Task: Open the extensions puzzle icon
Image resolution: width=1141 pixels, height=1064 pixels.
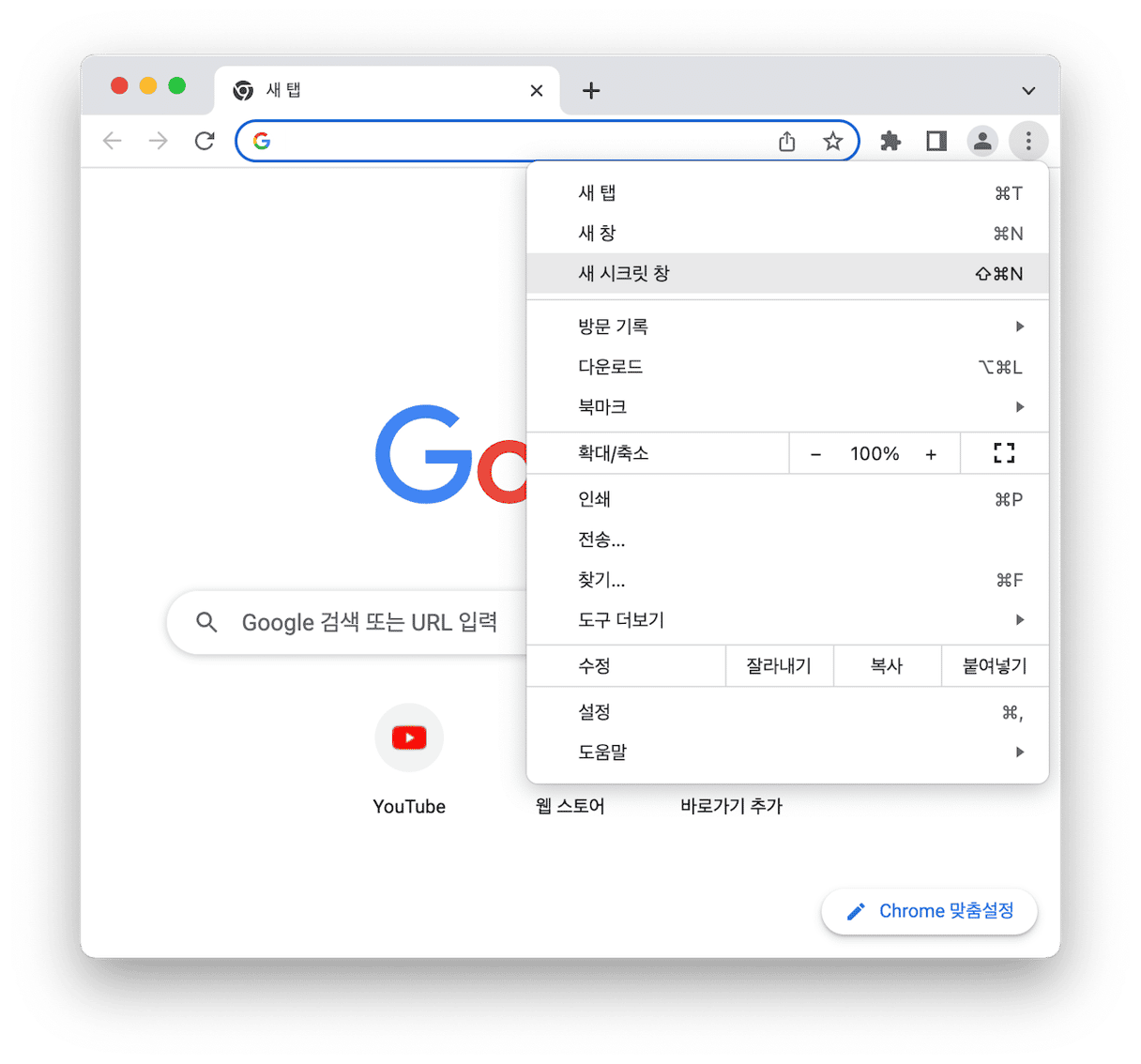Action: pos(890,141)
